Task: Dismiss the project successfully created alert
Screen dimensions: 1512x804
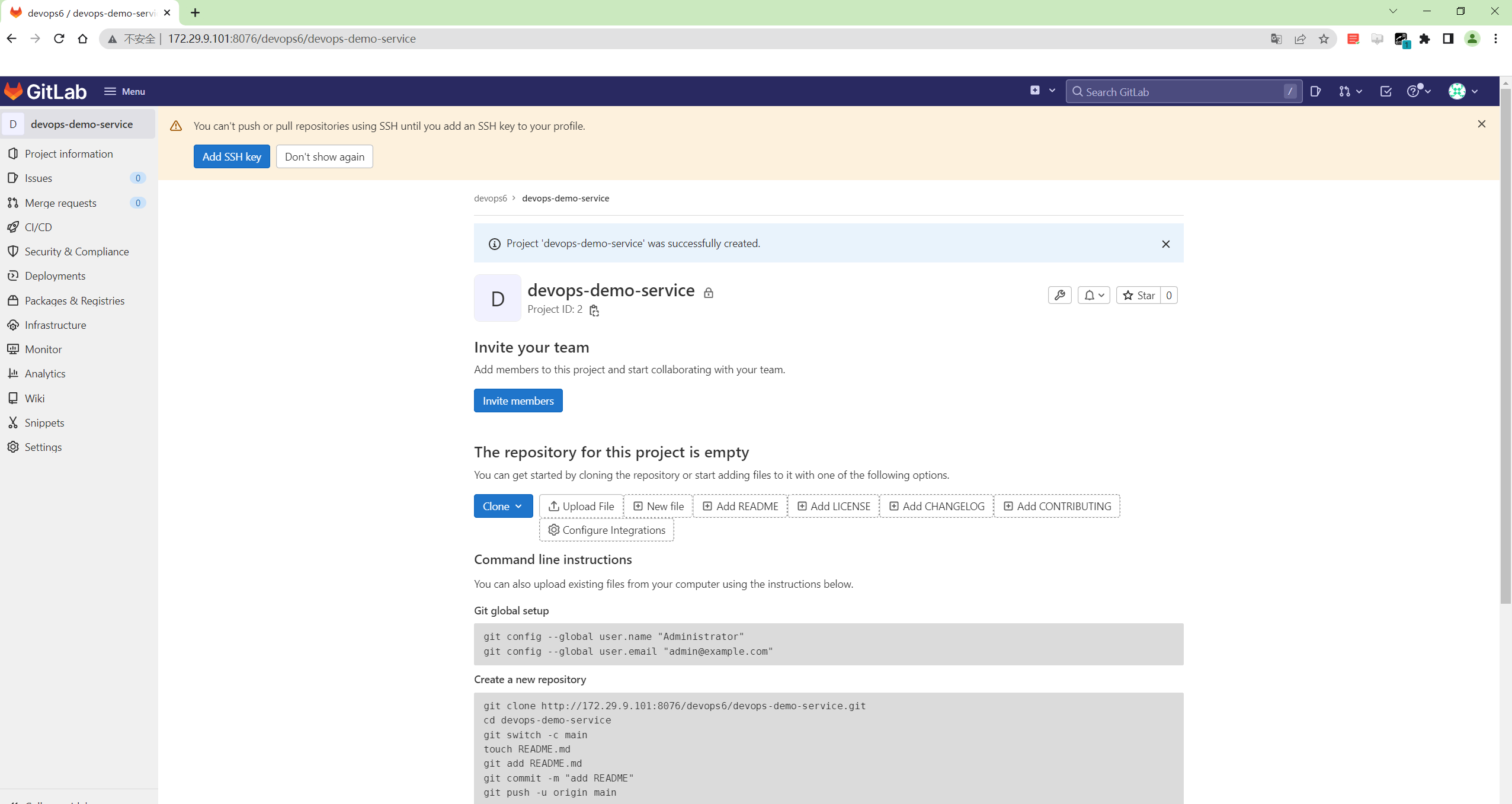Action: (1165, 244)
